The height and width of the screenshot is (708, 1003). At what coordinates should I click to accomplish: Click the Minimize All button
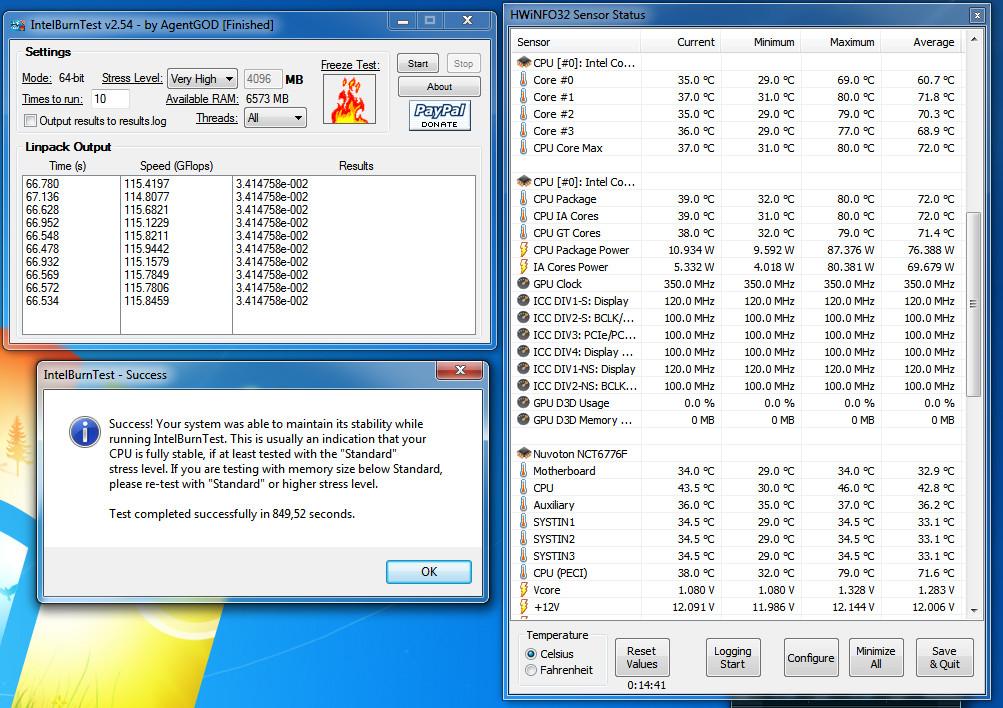point(876,657)
